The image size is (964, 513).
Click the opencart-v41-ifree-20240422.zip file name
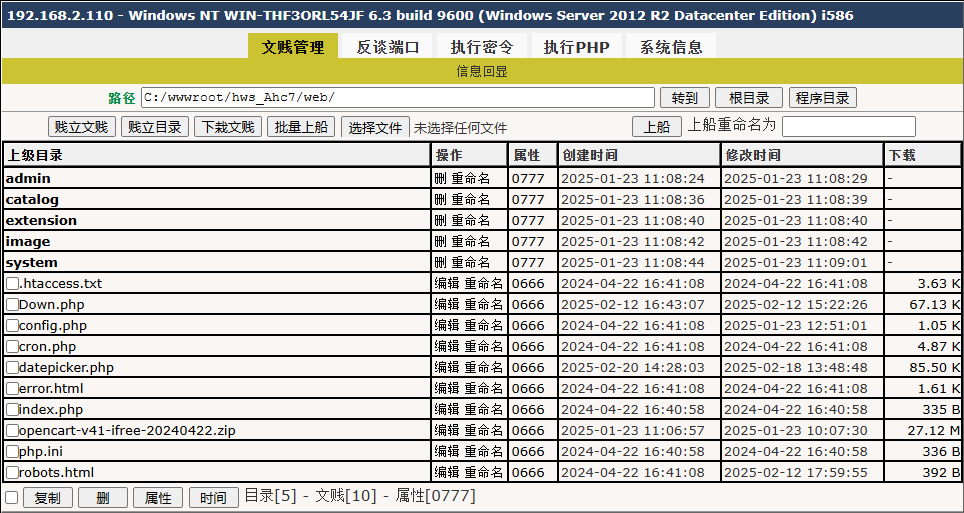(x=127, y=431)
